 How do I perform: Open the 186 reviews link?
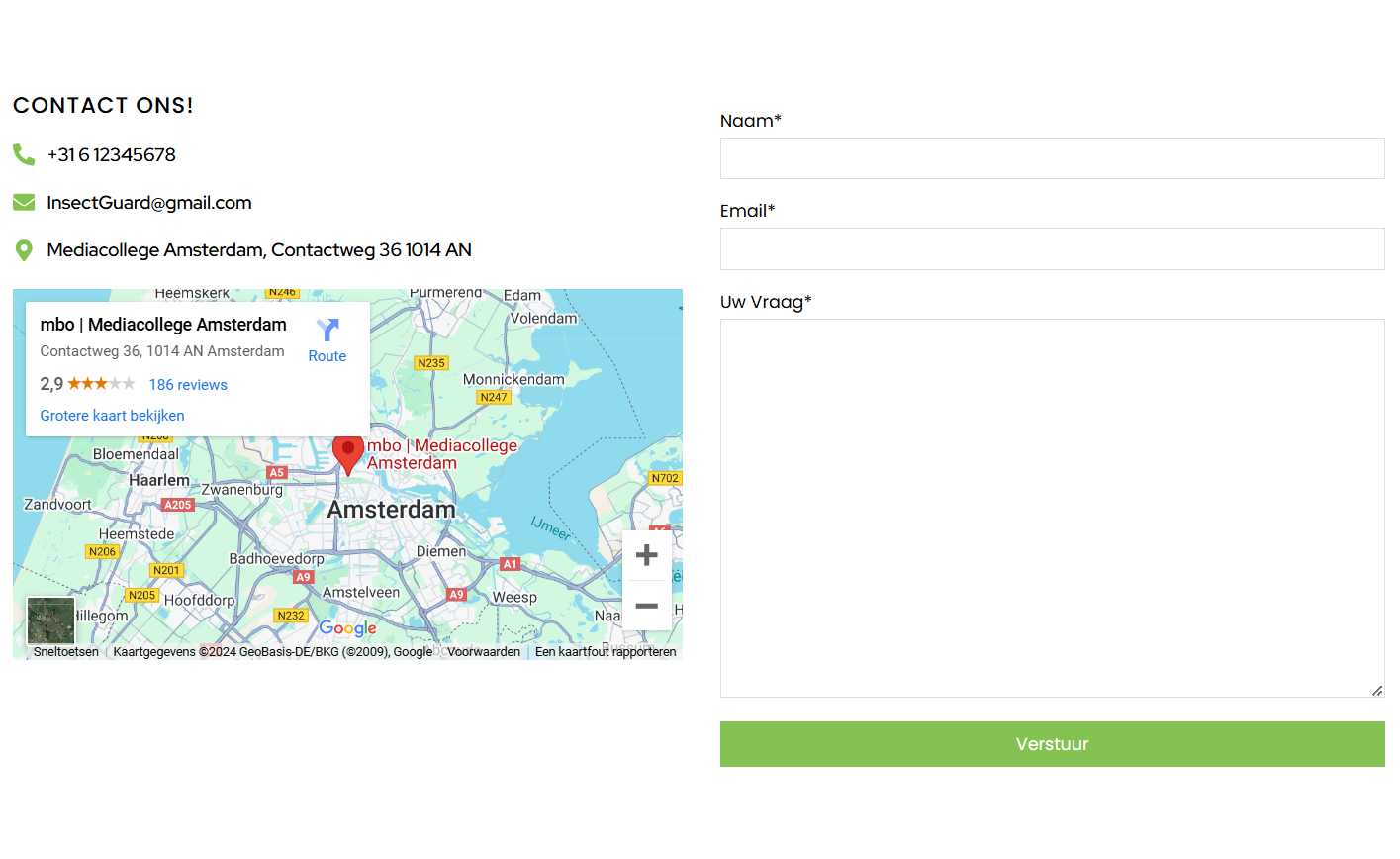coord(188,385)
